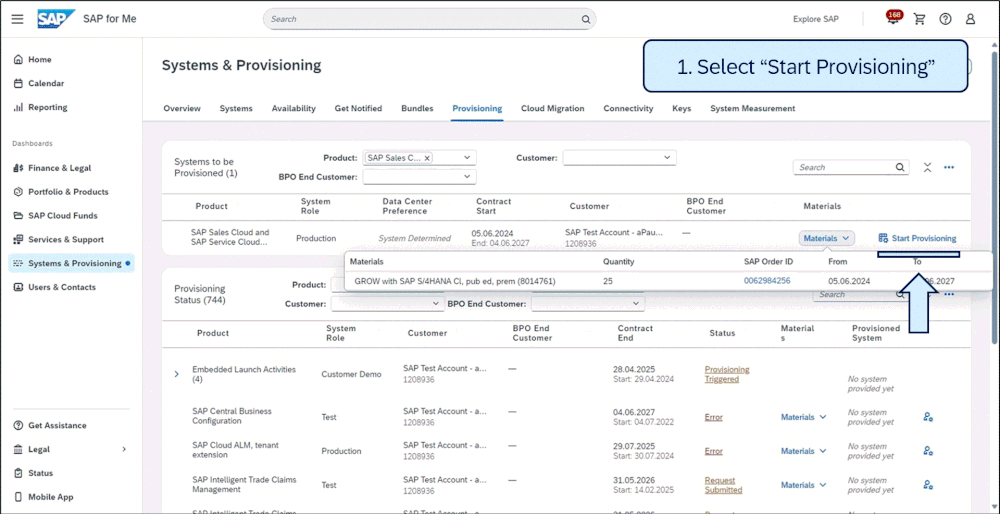Toggle Materials dropdown for SAP Sales Cloud row
Viewport: 1000px width, 514px height.
826,238
